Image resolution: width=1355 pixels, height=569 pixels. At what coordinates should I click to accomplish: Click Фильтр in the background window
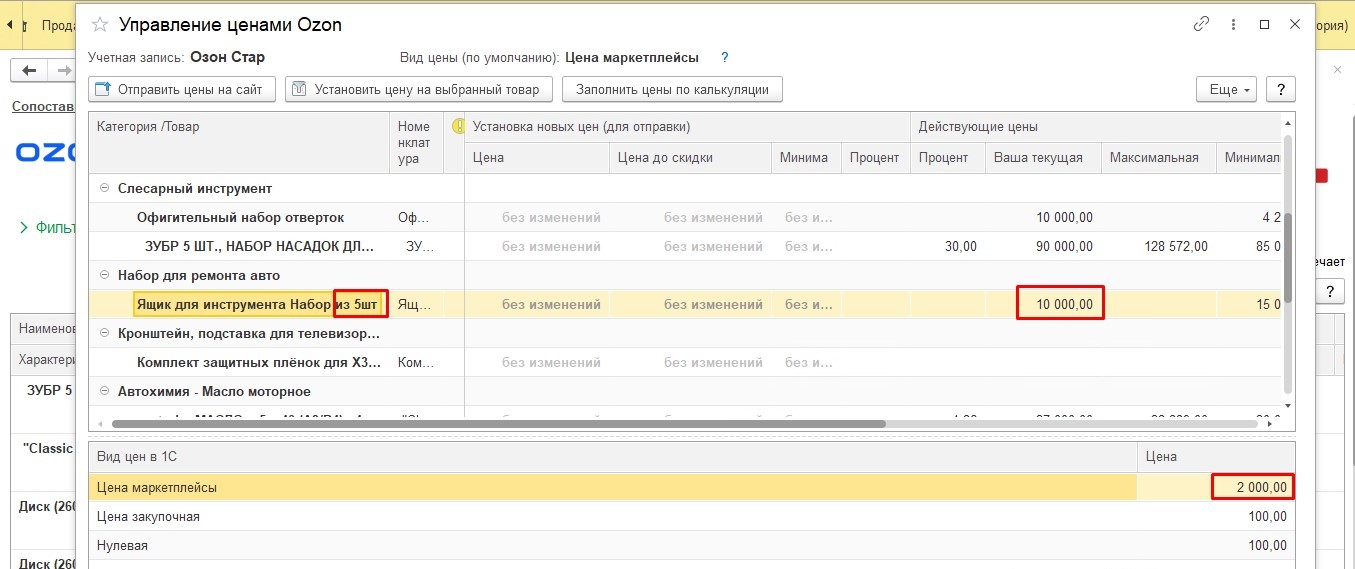coord(47,228)
